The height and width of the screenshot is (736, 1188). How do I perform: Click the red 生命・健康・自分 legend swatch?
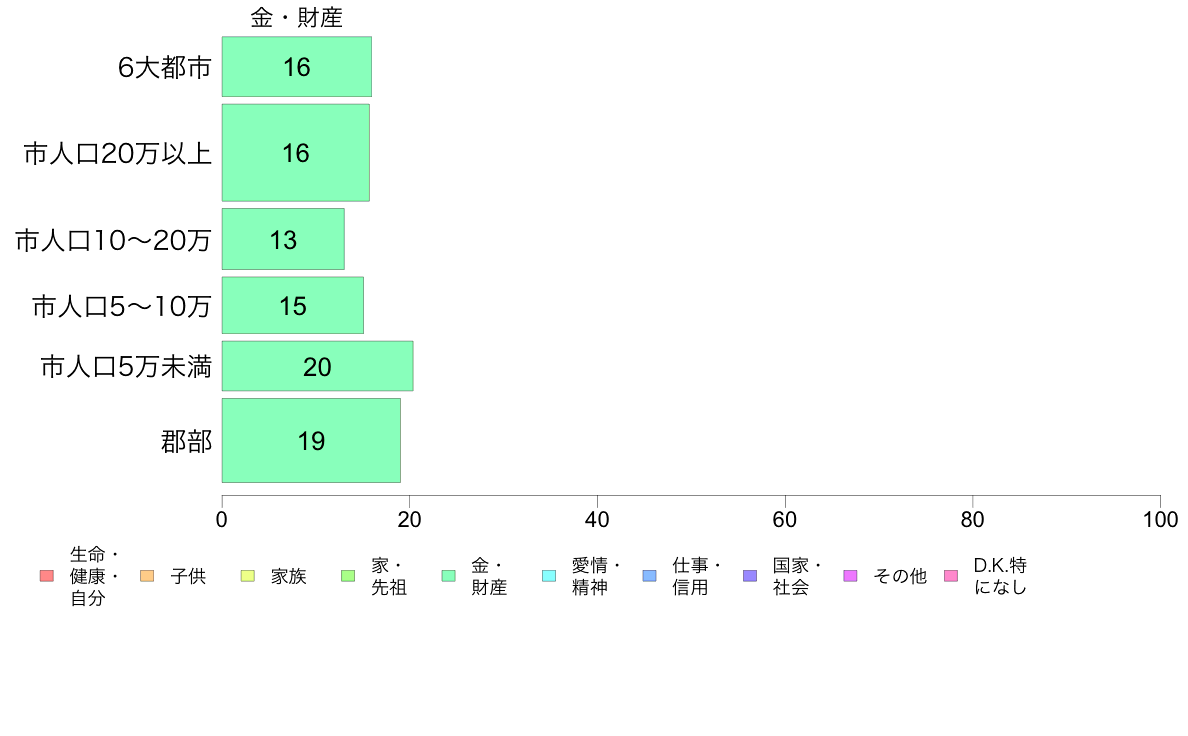tap(47, 576)
